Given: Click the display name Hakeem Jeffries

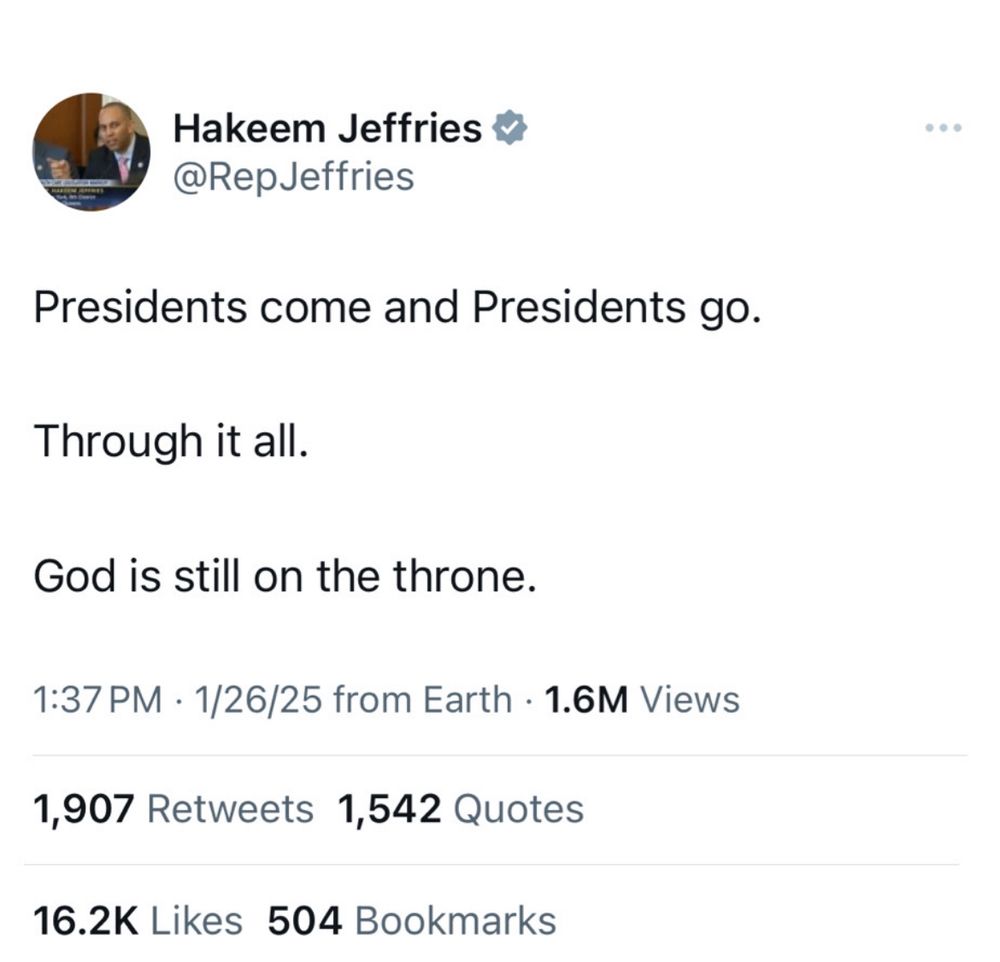Looking at the screenshot, I should tap(332, 127).
